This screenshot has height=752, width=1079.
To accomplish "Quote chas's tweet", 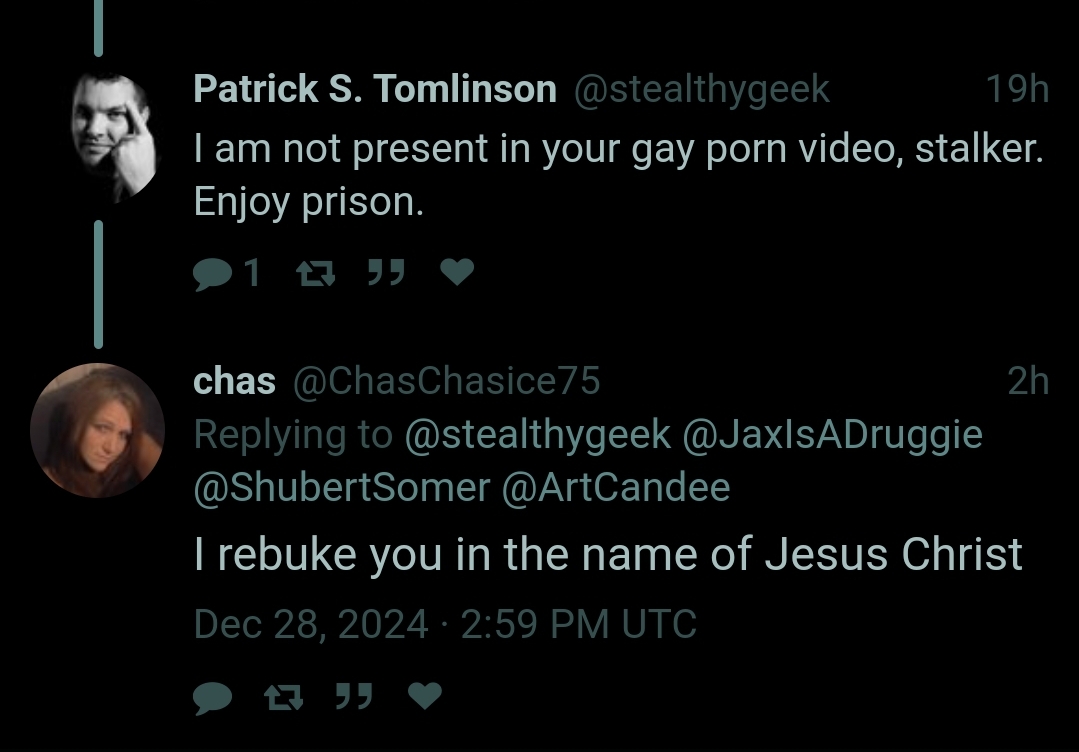I will point(354,696).
